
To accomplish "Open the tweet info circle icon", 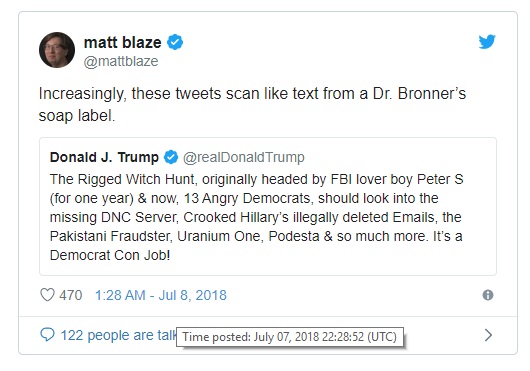I will point(488,295).
